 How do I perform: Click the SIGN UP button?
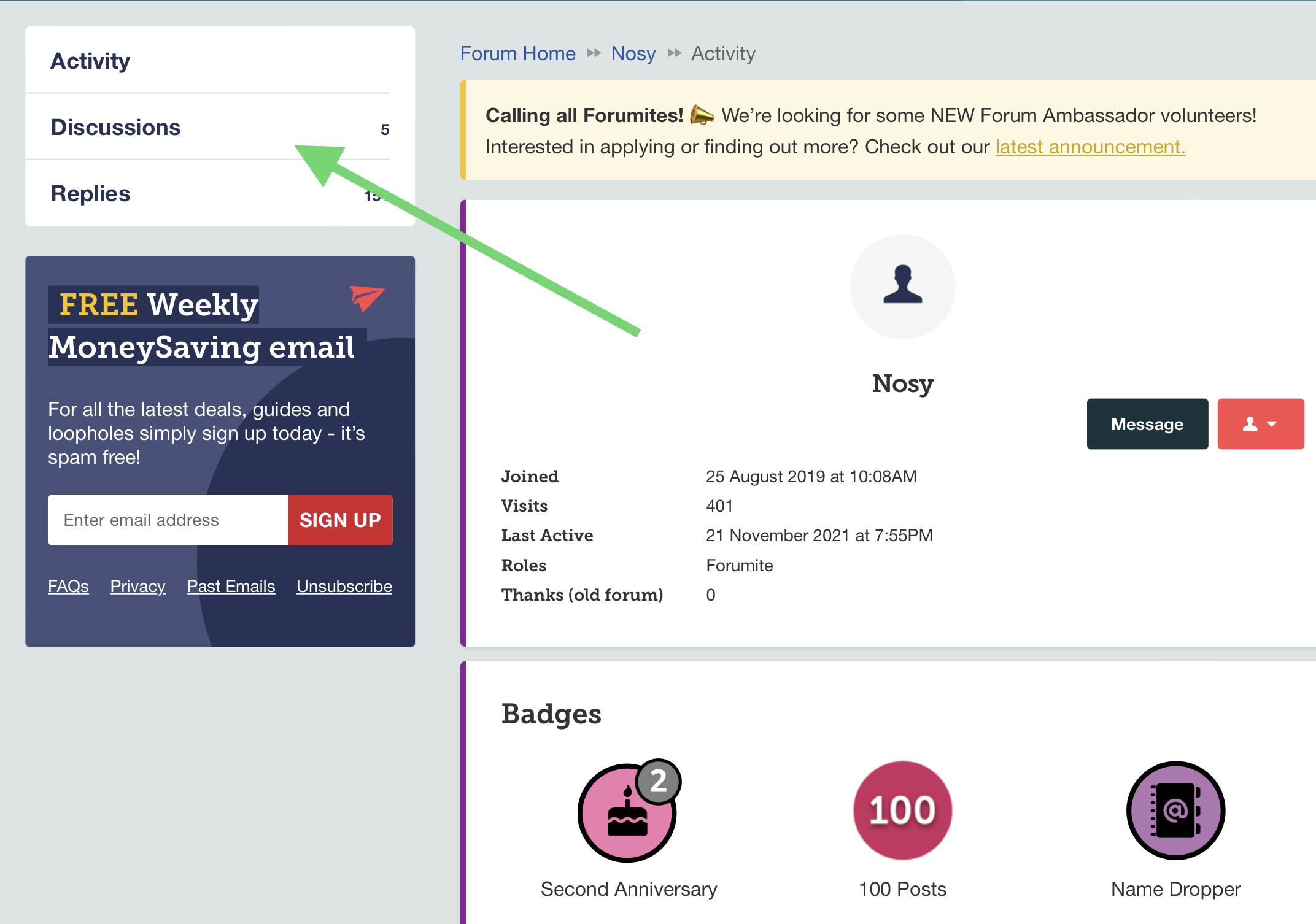click(340, 520)
